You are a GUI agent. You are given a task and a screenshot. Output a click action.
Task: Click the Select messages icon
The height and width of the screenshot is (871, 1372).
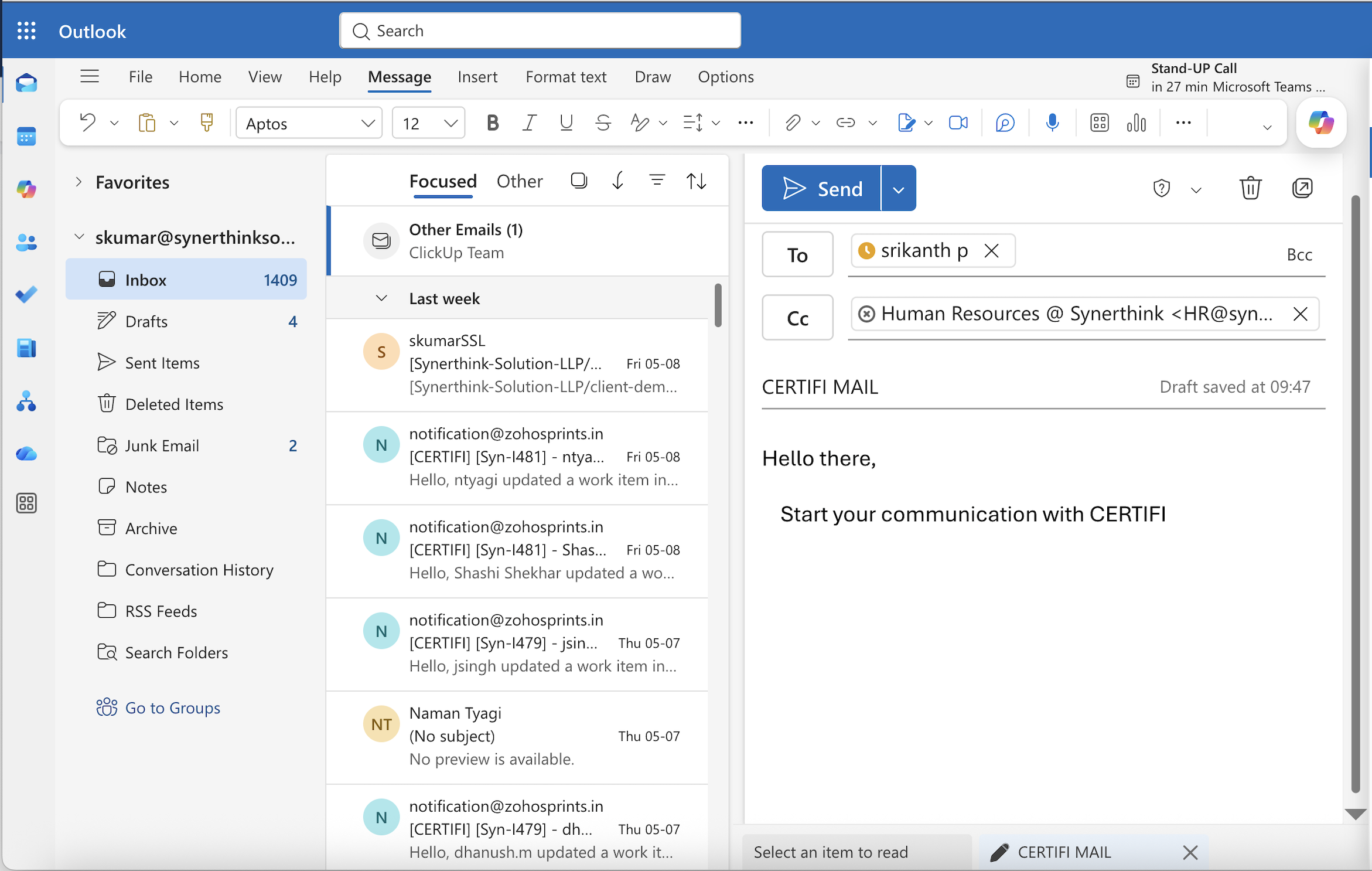(x=579, y=181)
